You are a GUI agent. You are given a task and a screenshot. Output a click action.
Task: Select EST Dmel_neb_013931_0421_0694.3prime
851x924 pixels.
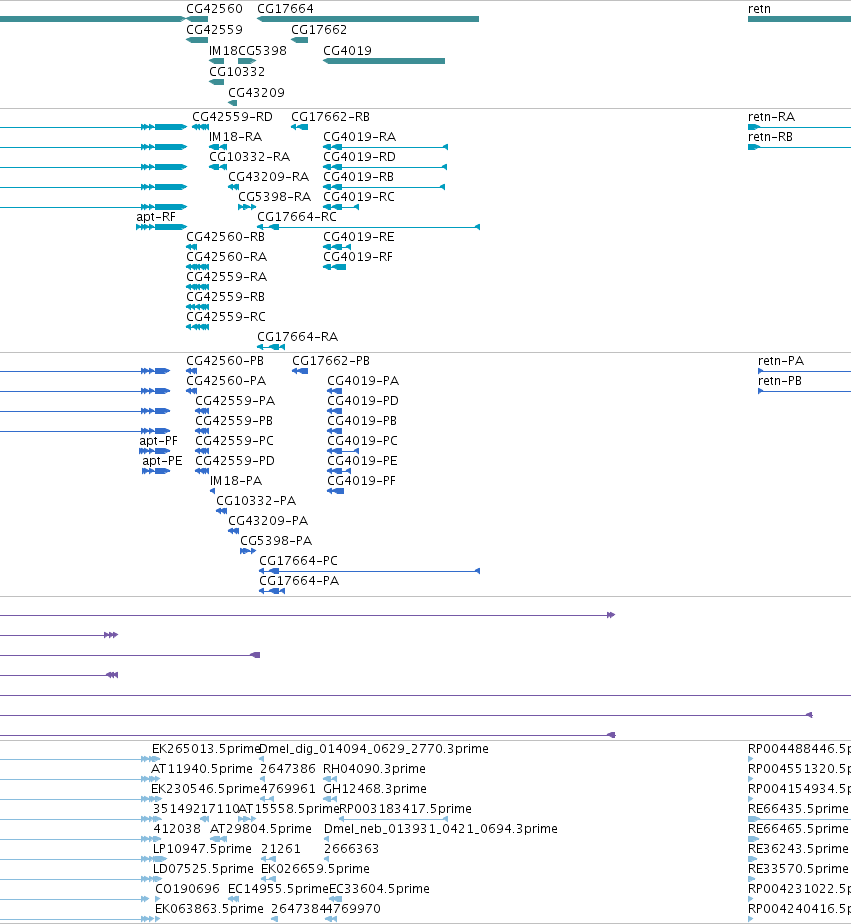coord(440,829)
